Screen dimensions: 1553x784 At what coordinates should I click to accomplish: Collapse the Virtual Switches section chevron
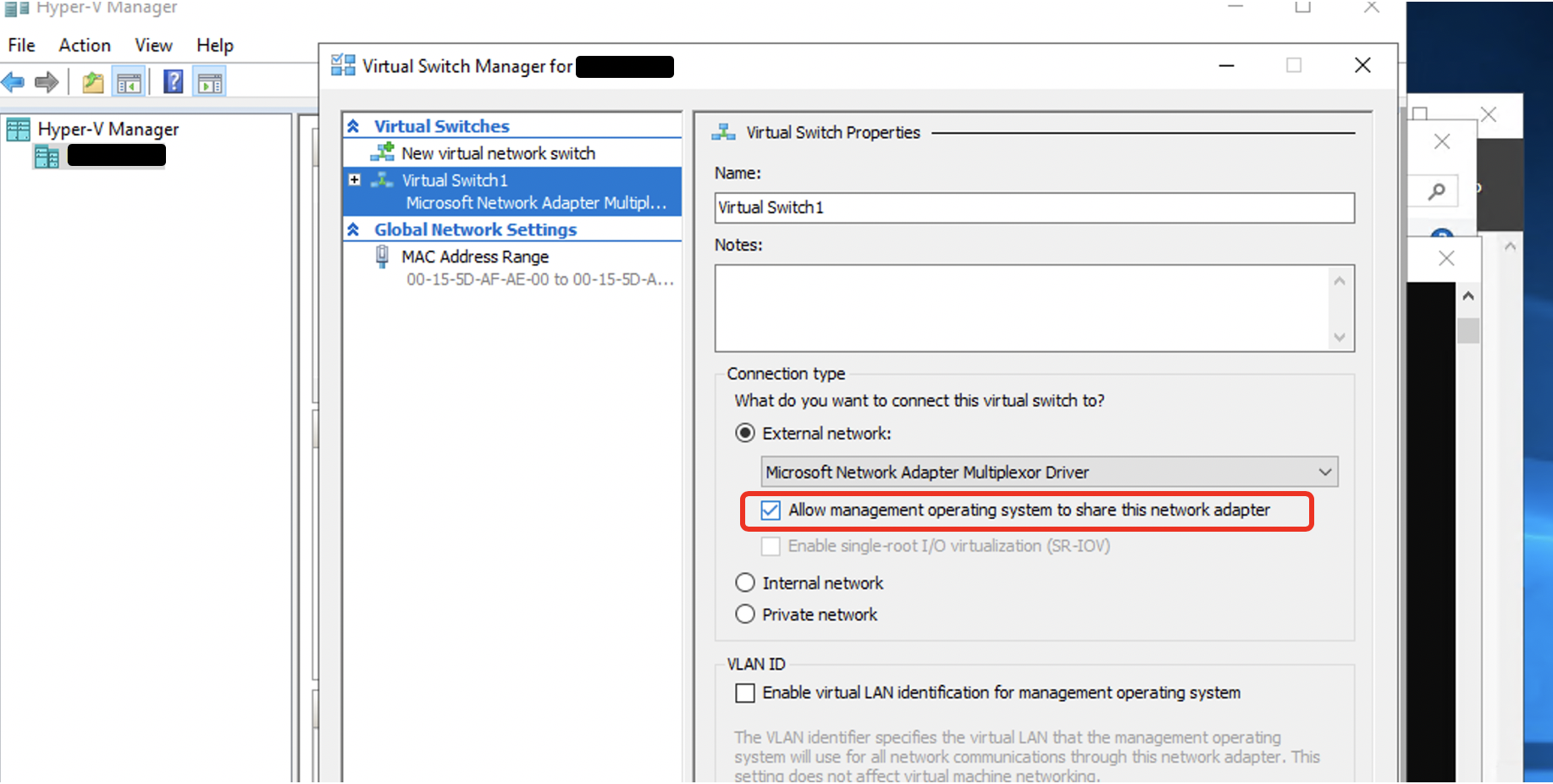354,126
